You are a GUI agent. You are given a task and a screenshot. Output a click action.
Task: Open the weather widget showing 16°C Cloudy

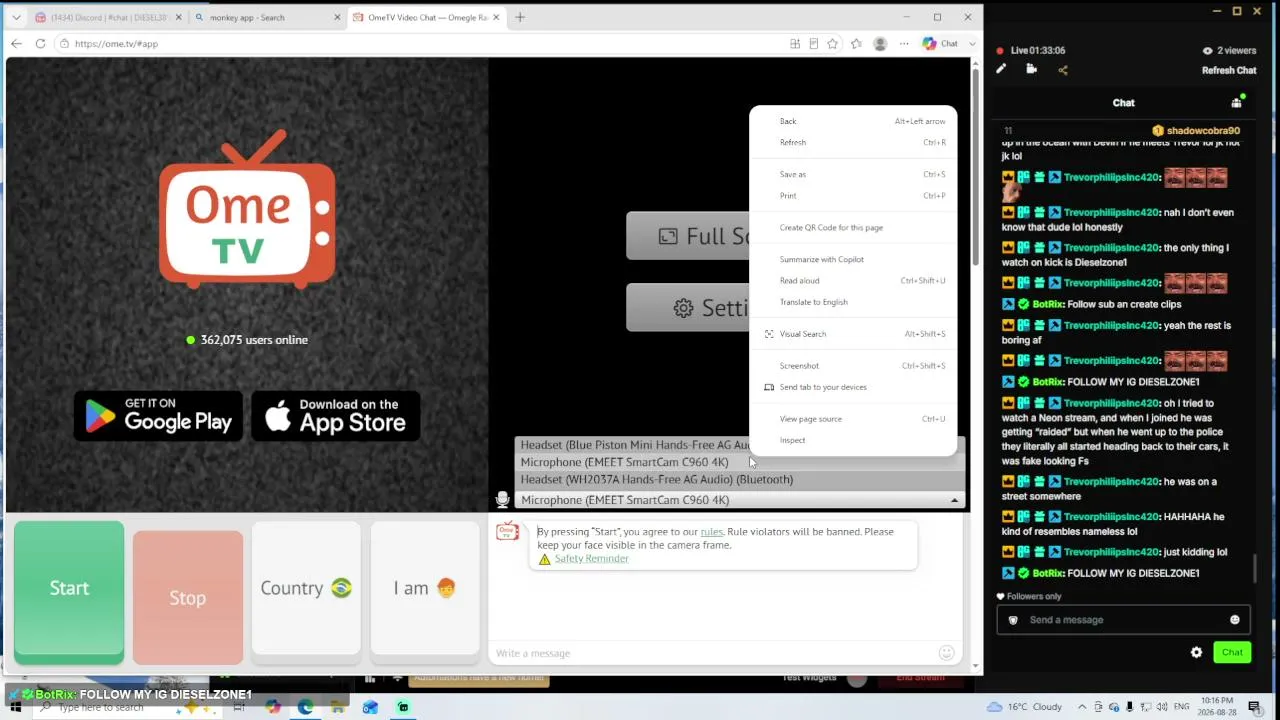[1025, 707]
